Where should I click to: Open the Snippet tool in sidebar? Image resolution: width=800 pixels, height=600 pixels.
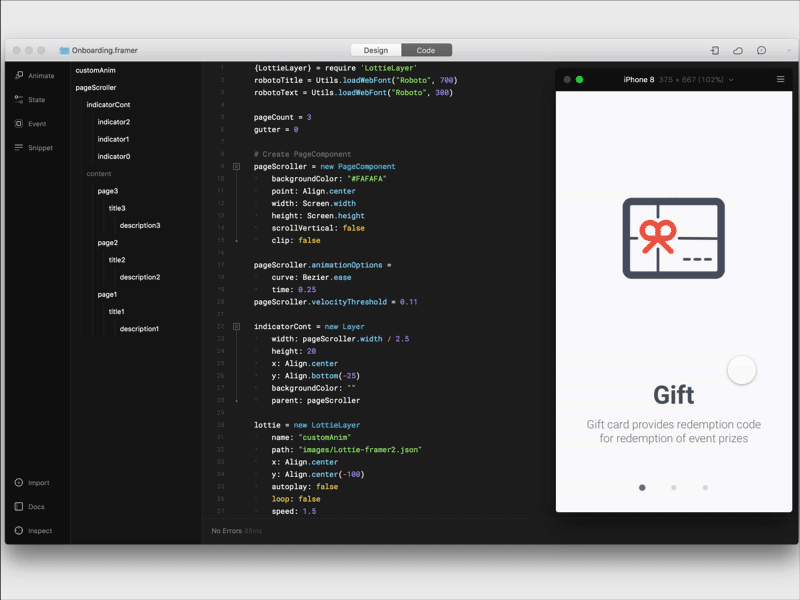[x=33, y=147]
